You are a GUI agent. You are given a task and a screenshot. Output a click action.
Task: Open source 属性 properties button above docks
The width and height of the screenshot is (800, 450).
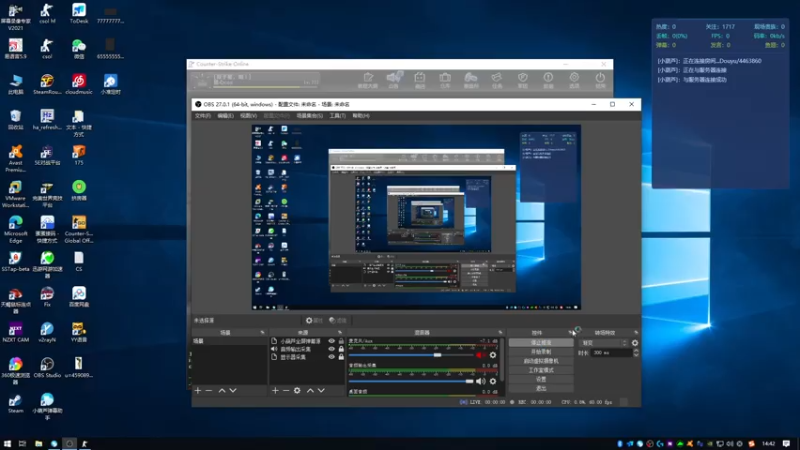[x=314, y=320]
